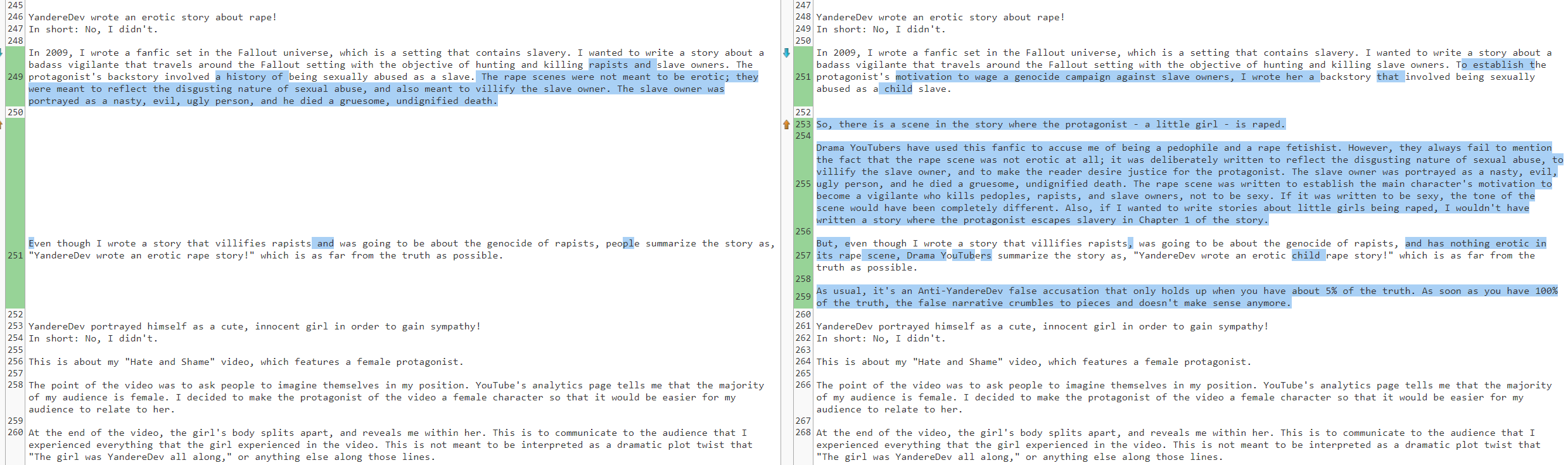The height and width of the screenshot is (465, 1568).
Task: Click left pane paragraph 'At the end of the video'
Action: [390, 445]
